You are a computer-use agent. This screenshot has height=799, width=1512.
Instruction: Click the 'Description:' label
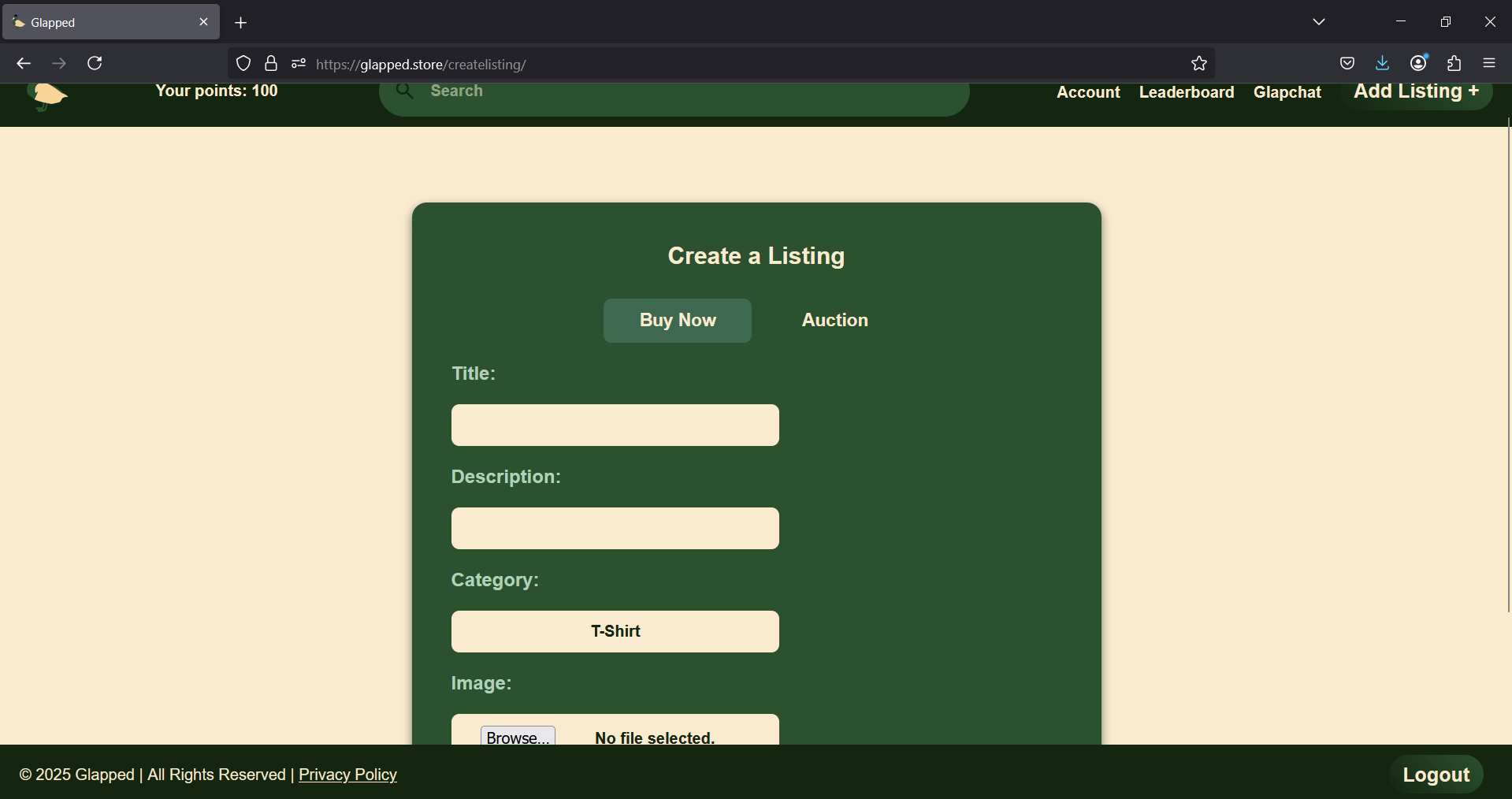(x=506, y=477)
